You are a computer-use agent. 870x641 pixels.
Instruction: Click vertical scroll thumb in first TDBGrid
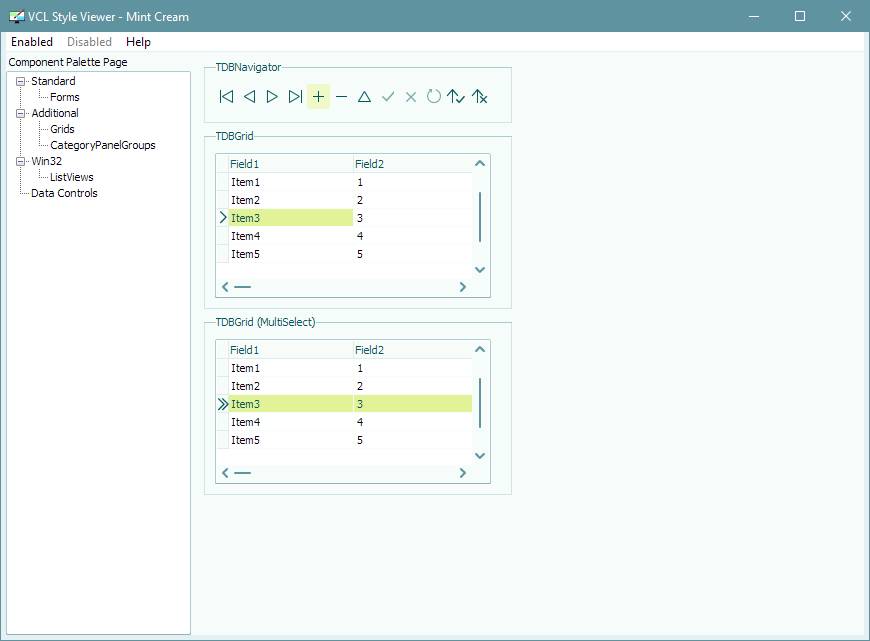[480, 217]
